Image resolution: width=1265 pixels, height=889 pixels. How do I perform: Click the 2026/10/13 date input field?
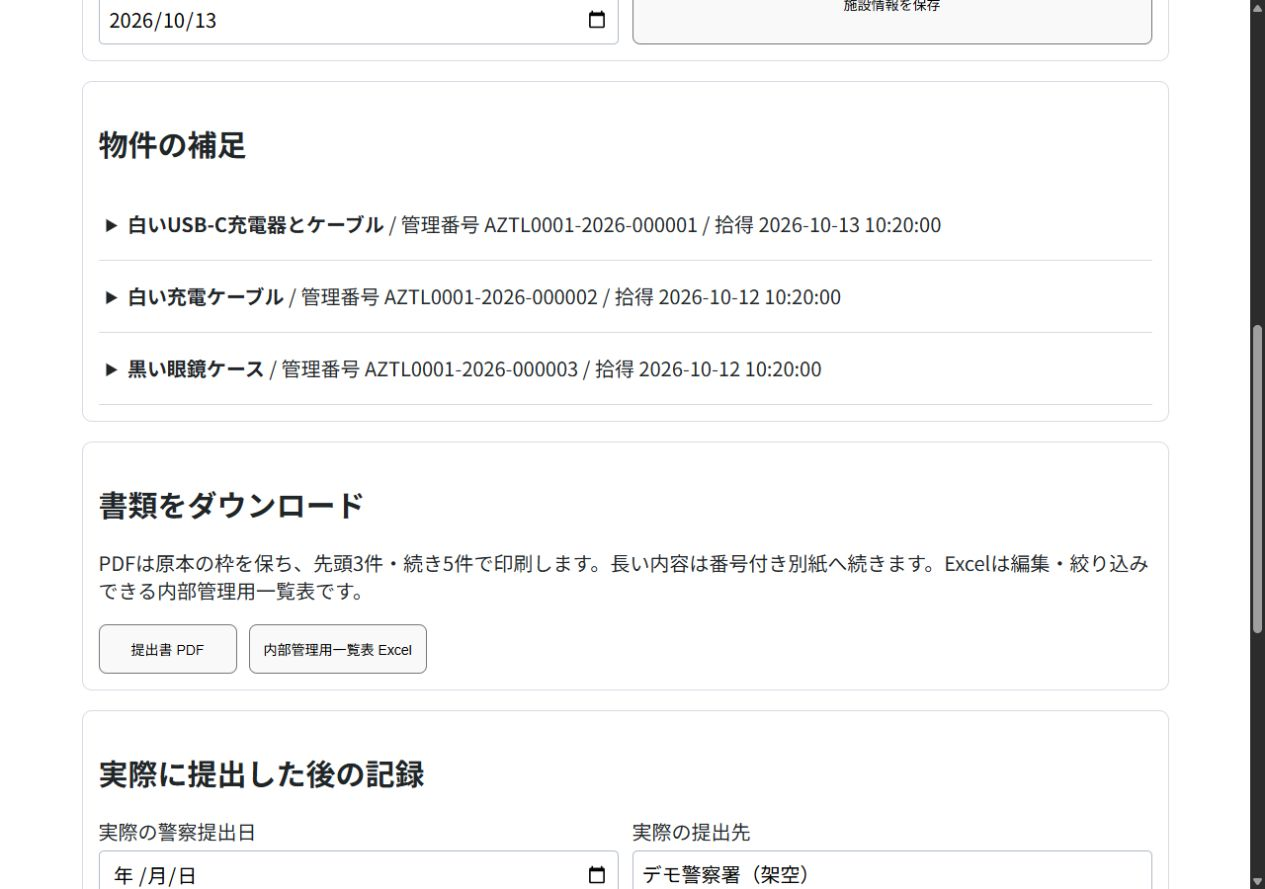(x=358, y=20)
